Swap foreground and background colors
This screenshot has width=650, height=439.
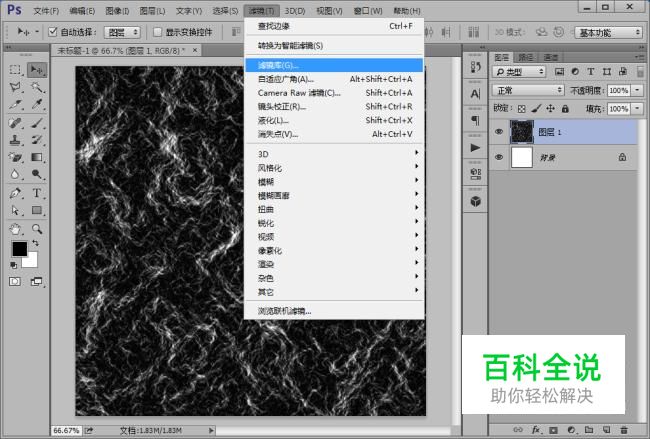pyautogui.click(x=35, y=243)
